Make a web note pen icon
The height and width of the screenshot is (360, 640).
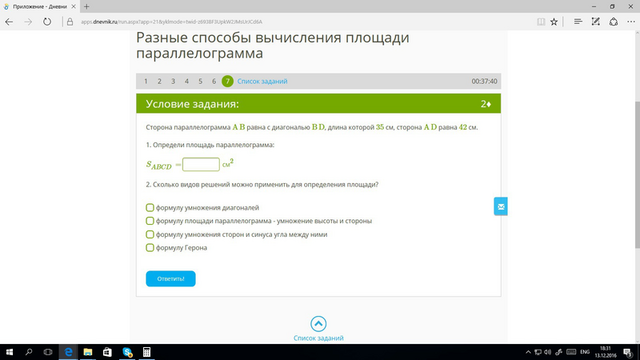(x=596, y=22)
